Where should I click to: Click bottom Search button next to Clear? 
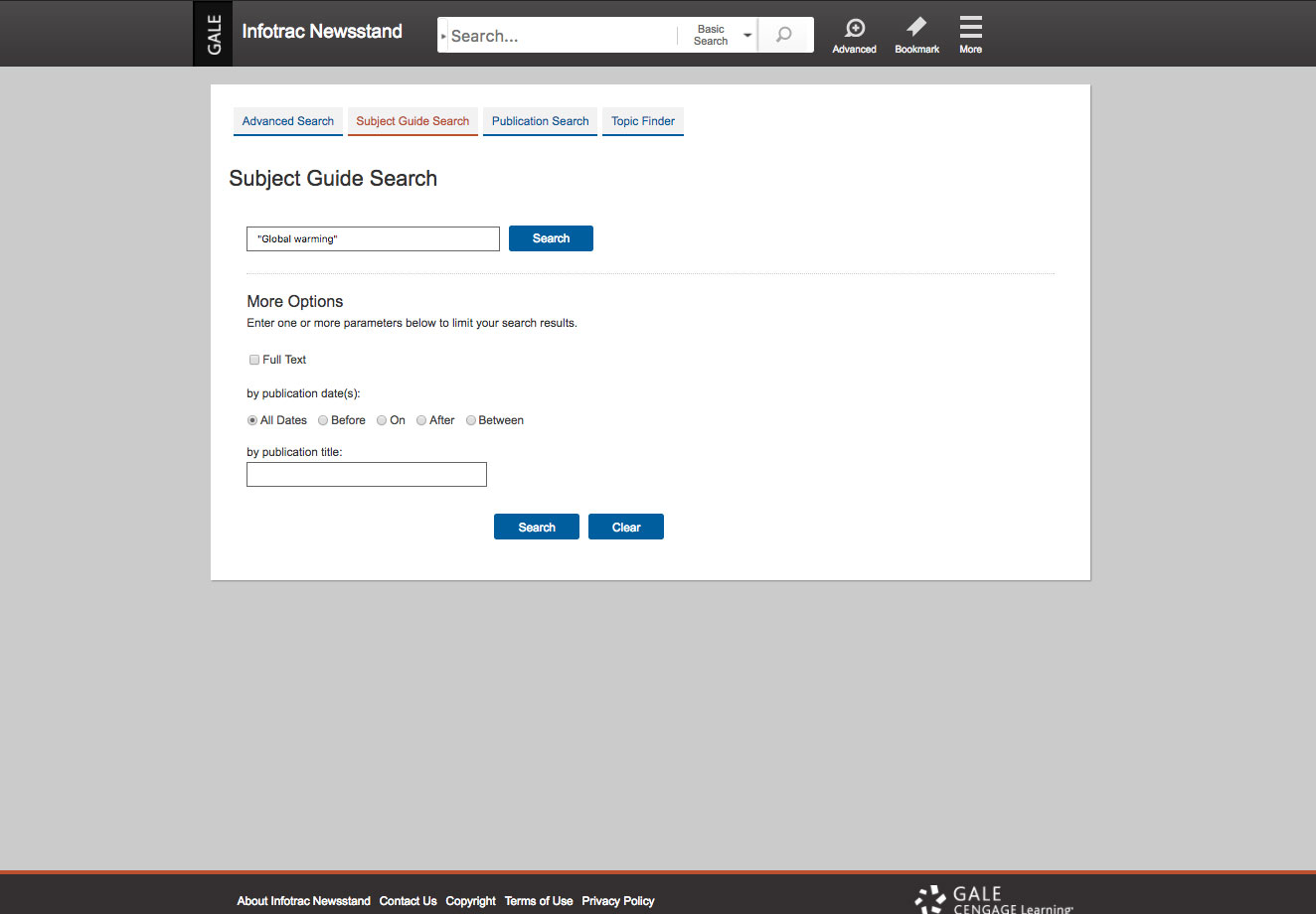click(x=537, y=527)
